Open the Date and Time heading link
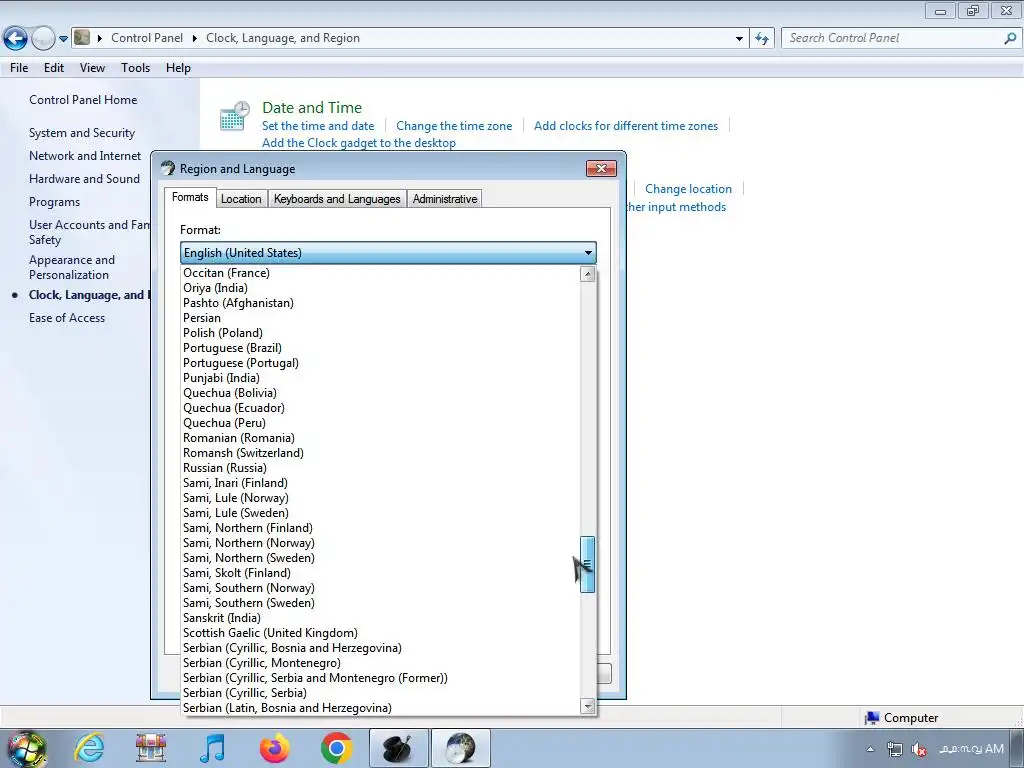The image size is (1024, 768). 312,108
